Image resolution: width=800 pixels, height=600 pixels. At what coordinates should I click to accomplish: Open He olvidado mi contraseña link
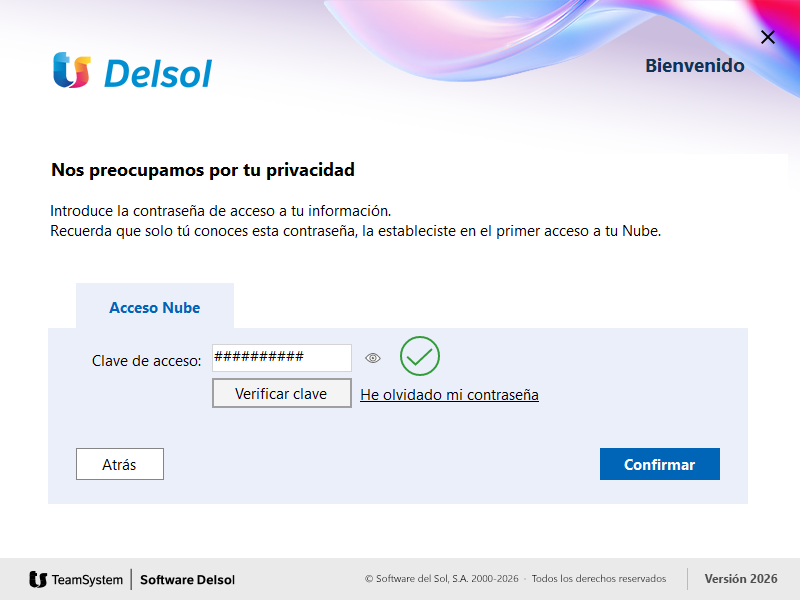(449, 395)
